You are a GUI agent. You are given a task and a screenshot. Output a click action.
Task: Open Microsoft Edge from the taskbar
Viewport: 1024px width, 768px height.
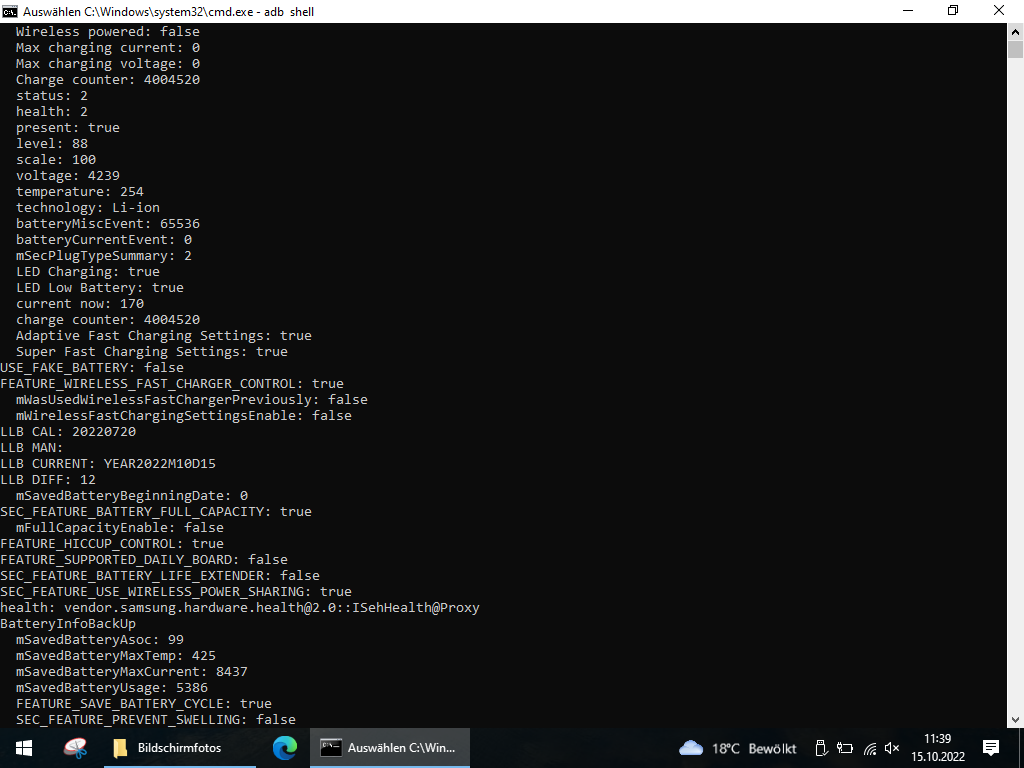click(x=285, y=748)
